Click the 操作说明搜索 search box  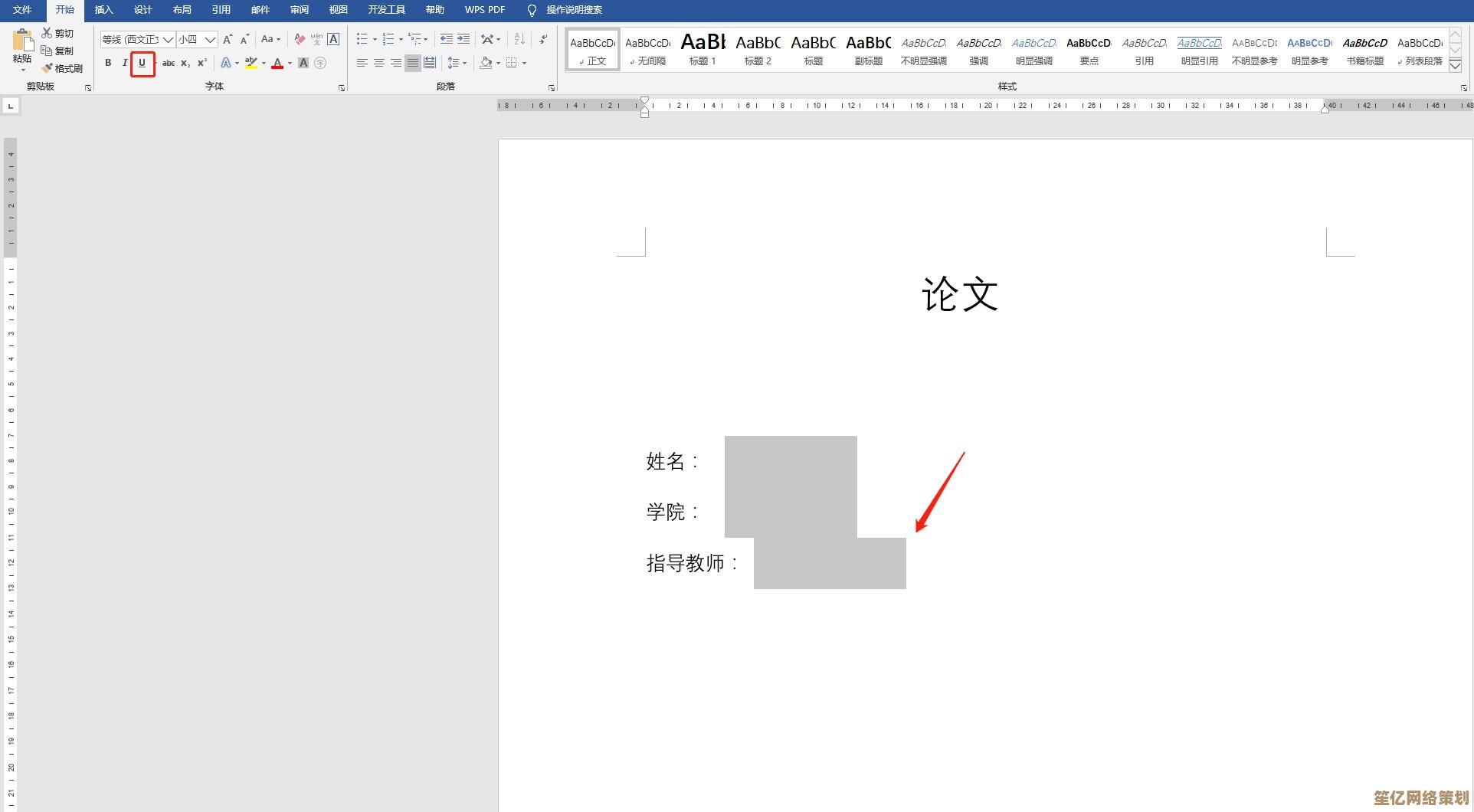[x=574, y=10]
